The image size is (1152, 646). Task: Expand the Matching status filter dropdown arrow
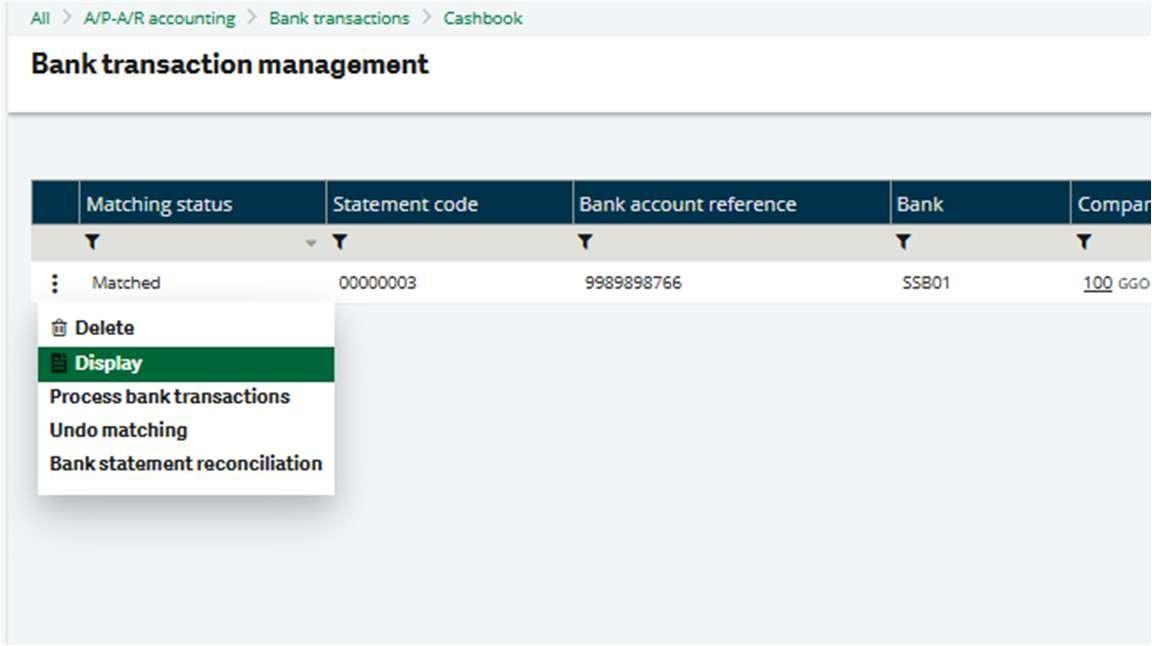pos(311,244)
